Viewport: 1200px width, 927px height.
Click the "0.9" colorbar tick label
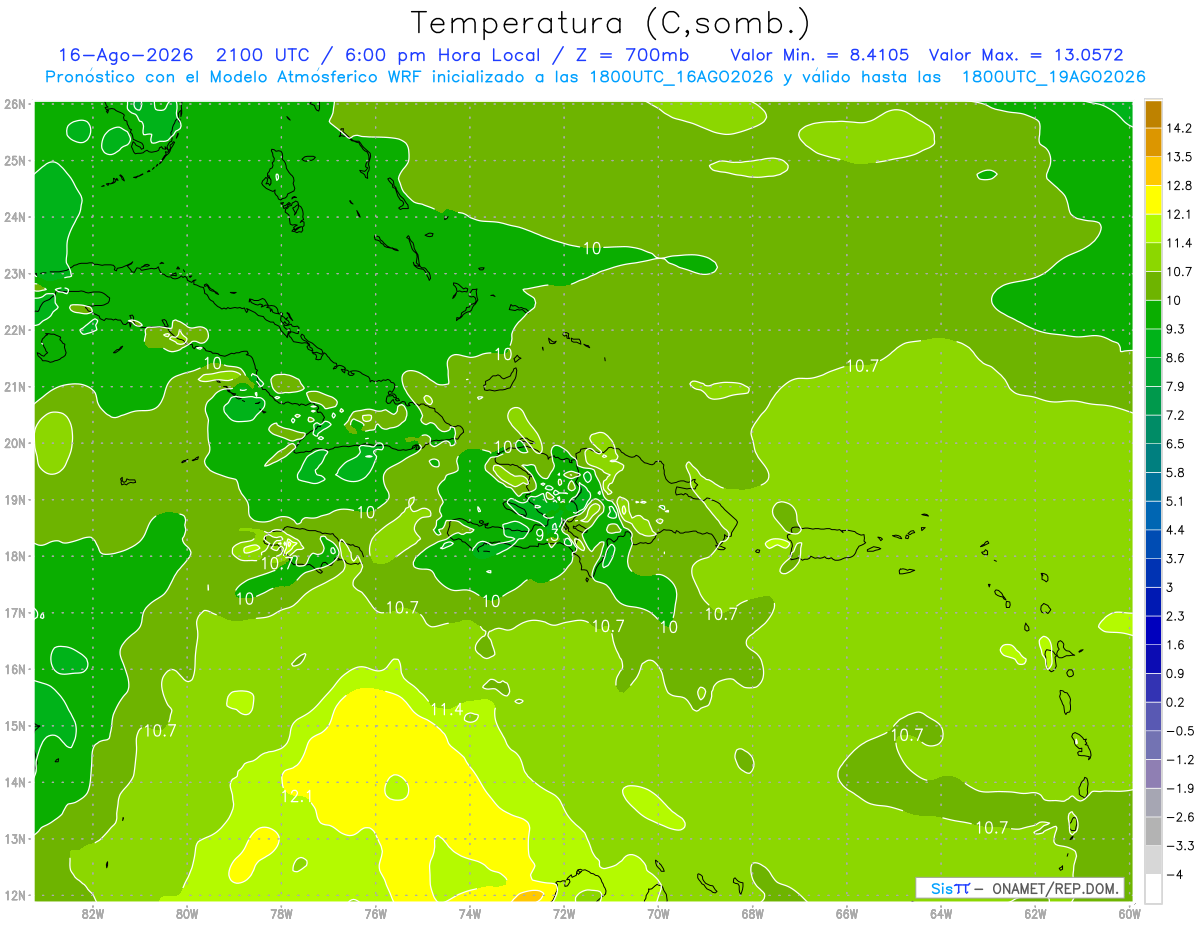[1176, 674]
